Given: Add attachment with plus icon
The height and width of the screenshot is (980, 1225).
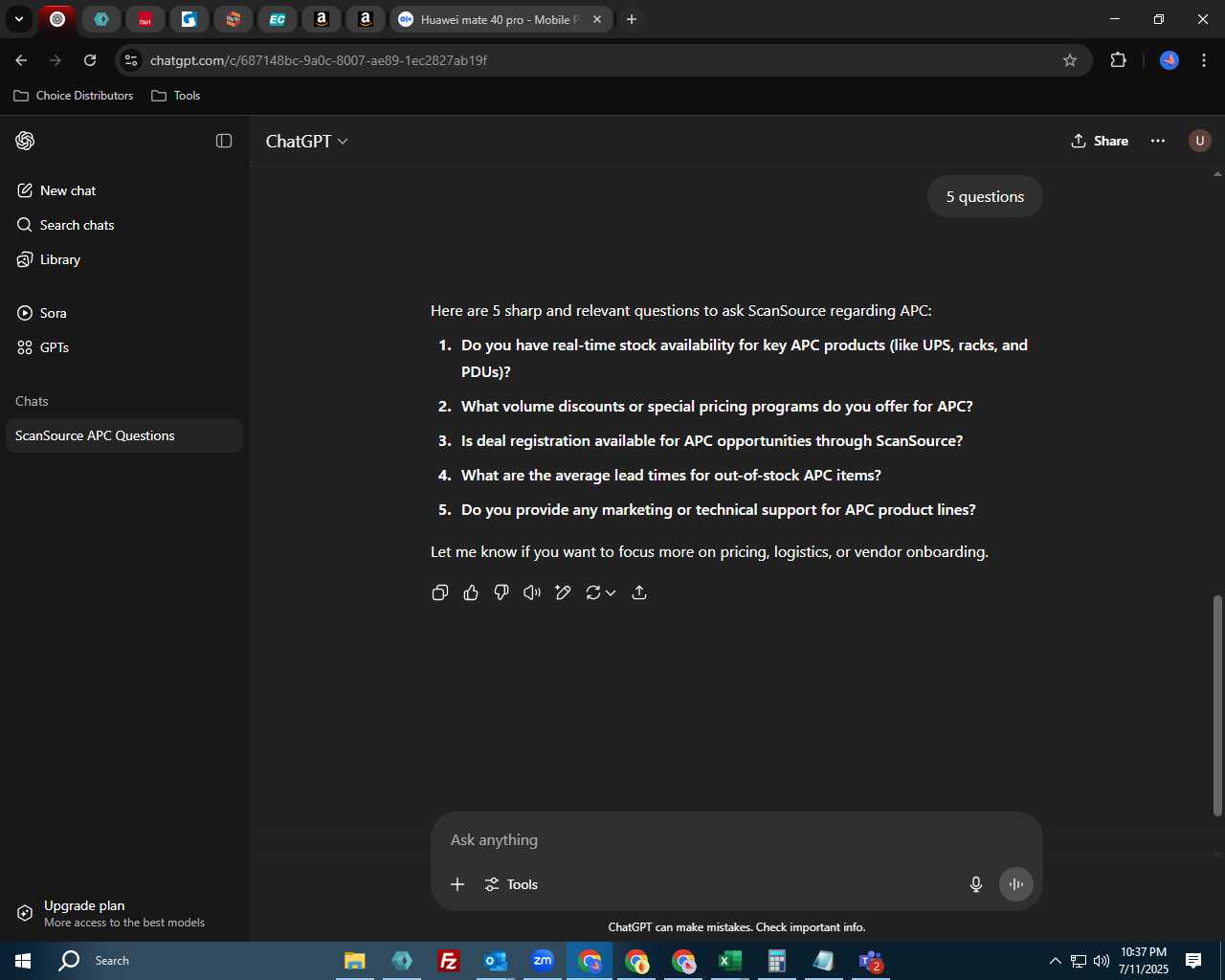Looking at the screenshot, I should click(x=457, y=884).
